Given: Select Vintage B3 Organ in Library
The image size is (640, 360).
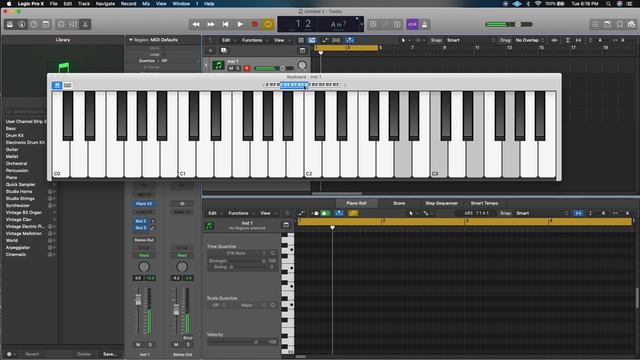Looking at the screenshot, I should [x=24, y=213].
